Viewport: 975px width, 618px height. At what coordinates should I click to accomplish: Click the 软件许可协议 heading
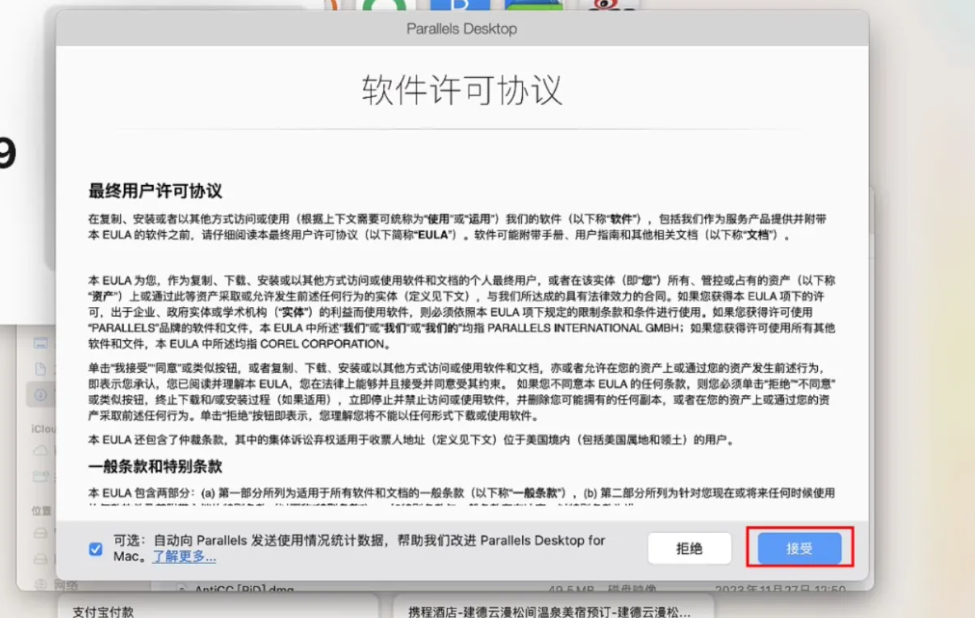pyautogui.click(x=462, y=90)
